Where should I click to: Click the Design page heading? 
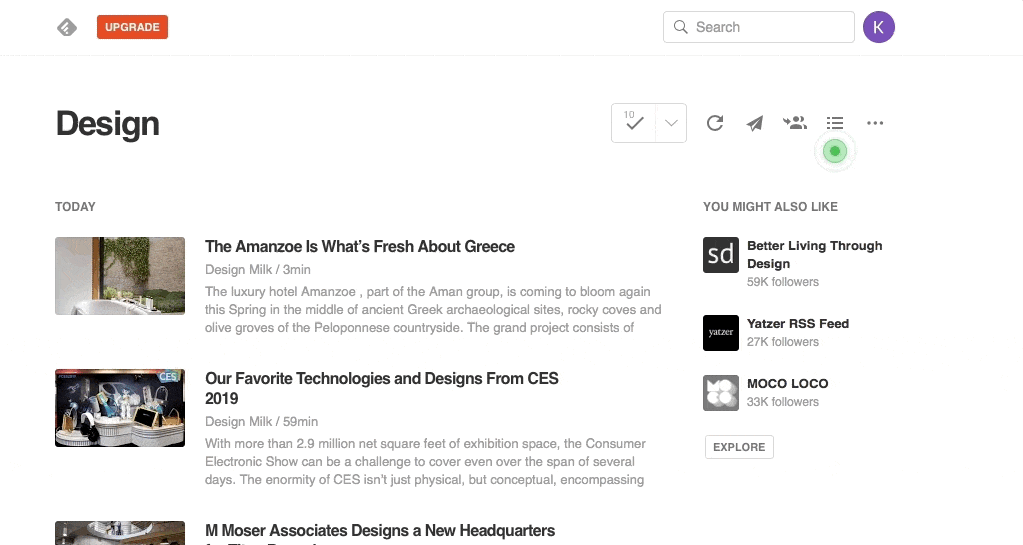tap(108, 123)
